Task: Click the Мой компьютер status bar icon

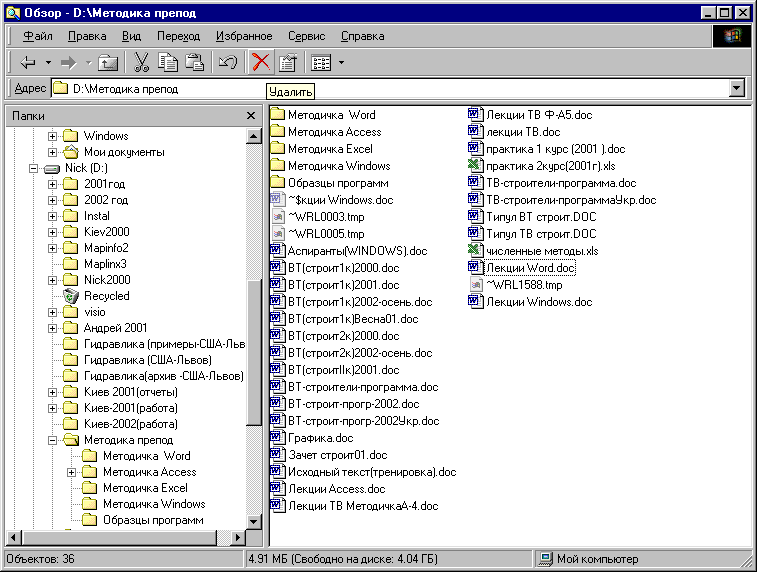Action: (546, 559)
